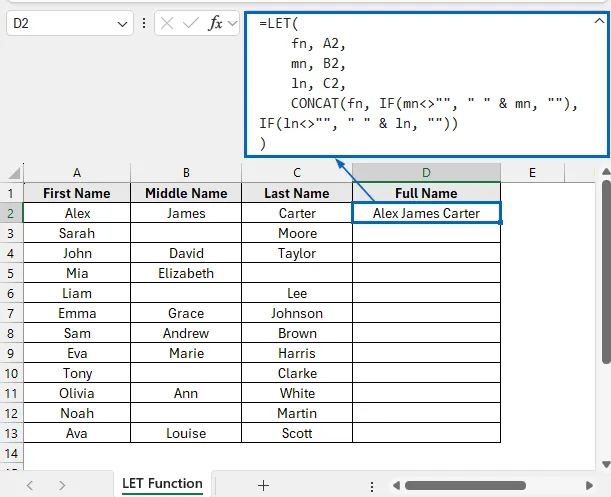The image size is (611, 497).
Task: Select the cell with Martin
Action: click(x=297, y=413)
